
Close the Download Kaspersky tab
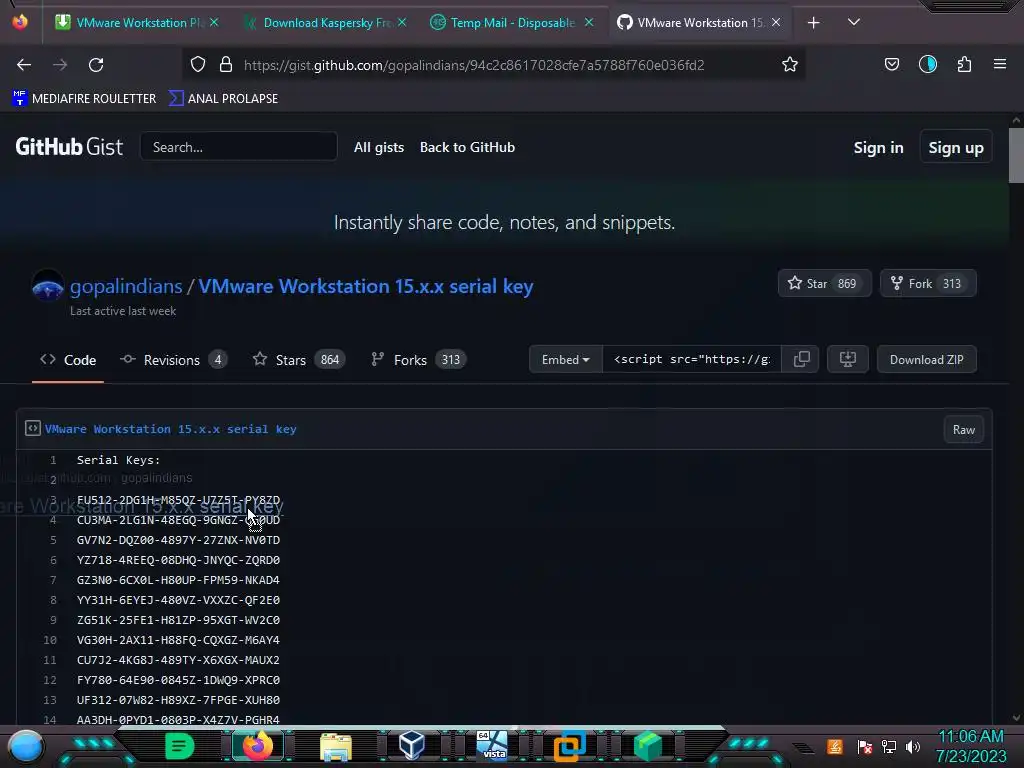(402, 23)
